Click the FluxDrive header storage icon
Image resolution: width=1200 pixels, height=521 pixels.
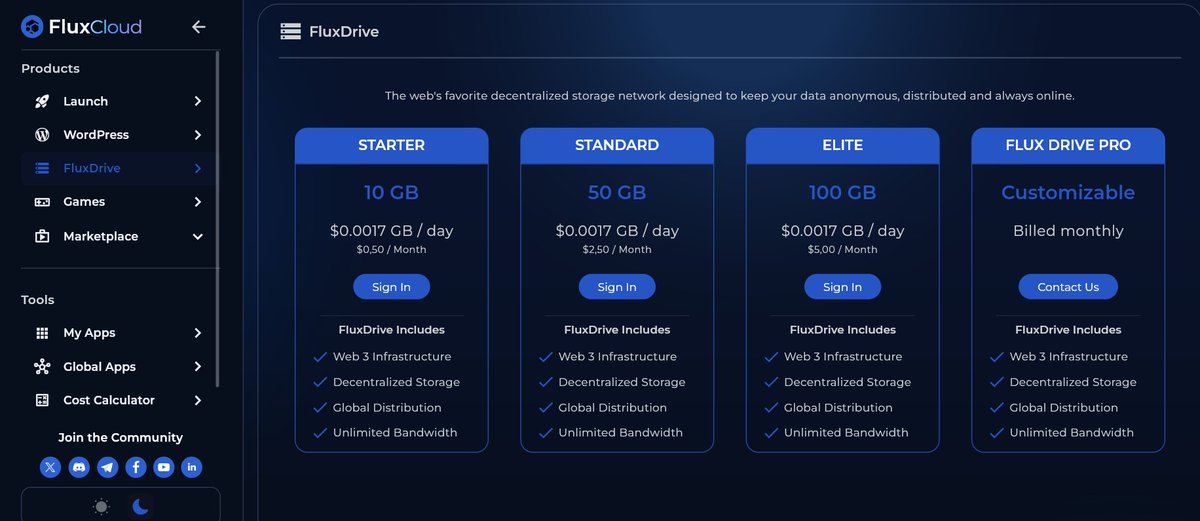point(290,31)
